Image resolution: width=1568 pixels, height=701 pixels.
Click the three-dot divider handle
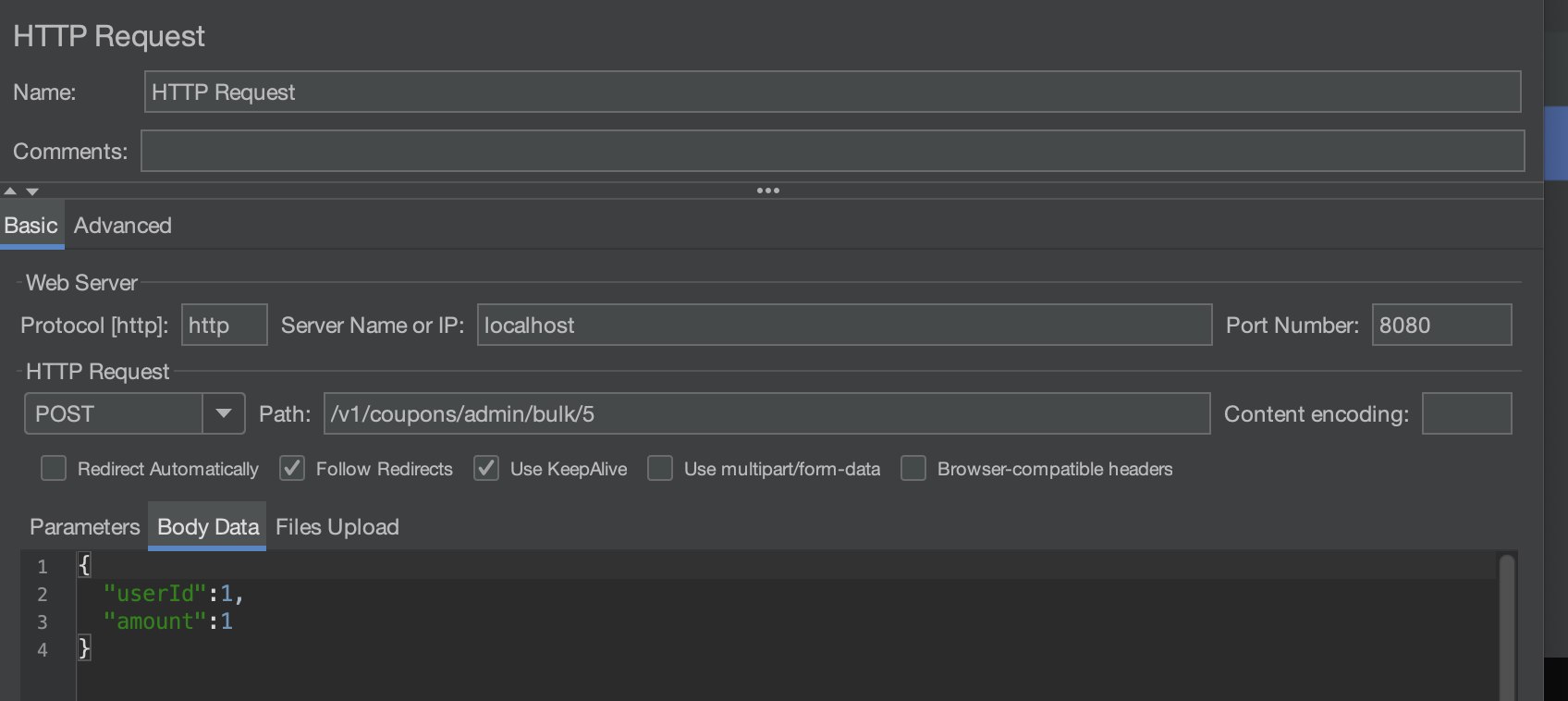pyautogui.click(x=767, y=191)
